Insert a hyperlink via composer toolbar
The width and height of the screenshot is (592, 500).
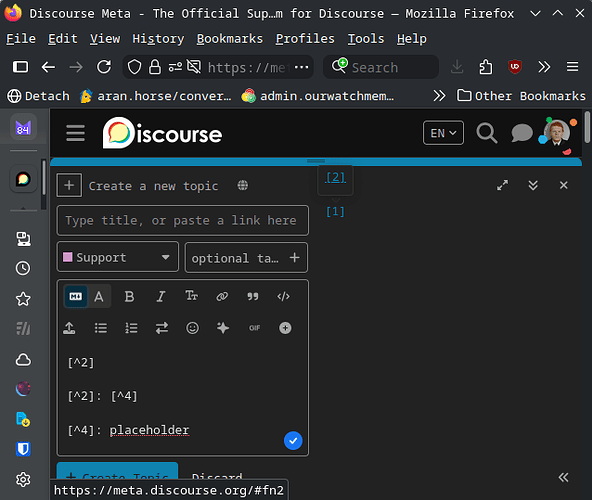pos(222,296)
